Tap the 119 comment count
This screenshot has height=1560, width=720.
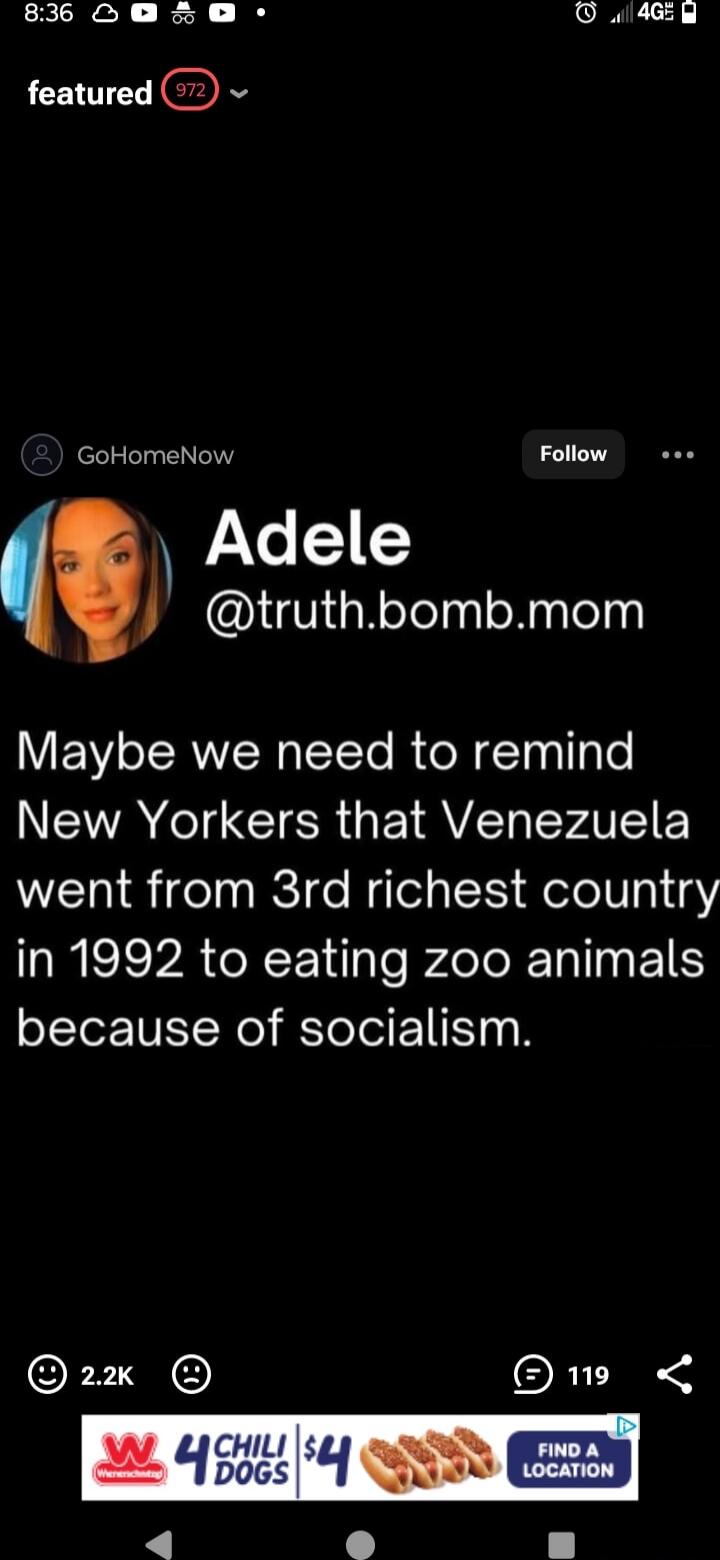tap(586, 1375)
